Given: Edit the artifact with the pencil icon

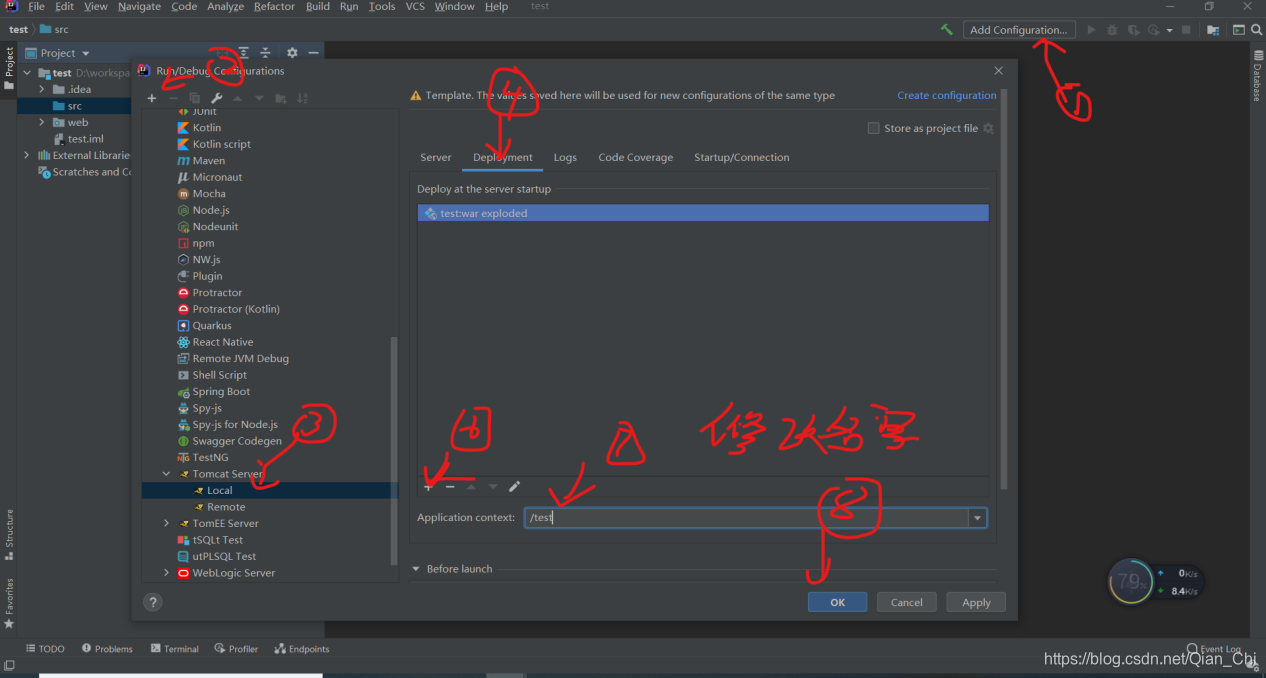Looking at the screenshot, I should 514,487.
